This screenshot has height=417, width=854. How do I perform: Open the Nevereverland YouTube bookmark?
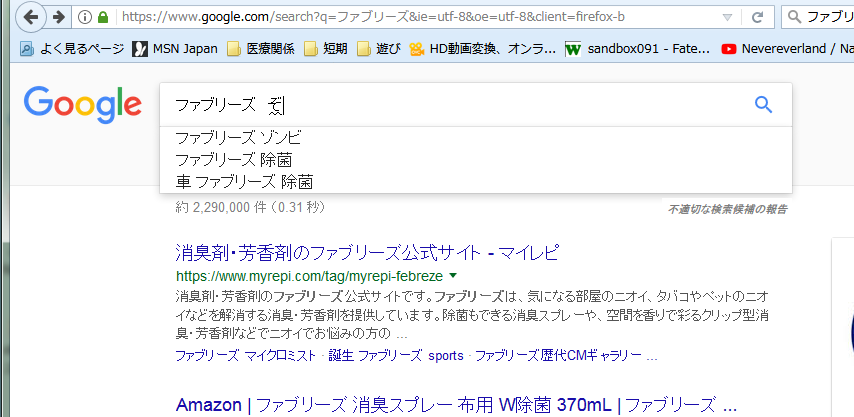point(787,47)
